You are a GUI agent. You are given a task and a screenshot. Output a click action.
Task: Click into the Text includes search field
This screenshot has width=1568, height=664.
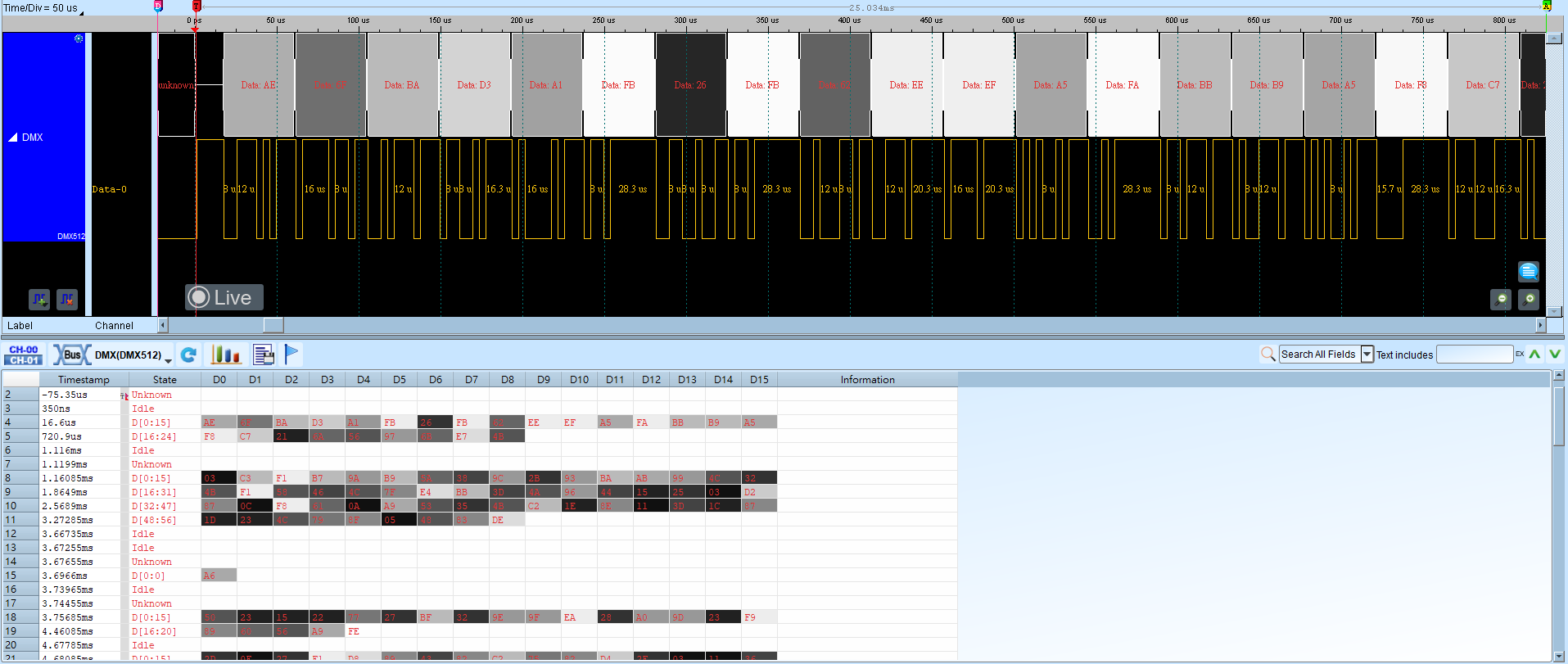[1475, 355]
